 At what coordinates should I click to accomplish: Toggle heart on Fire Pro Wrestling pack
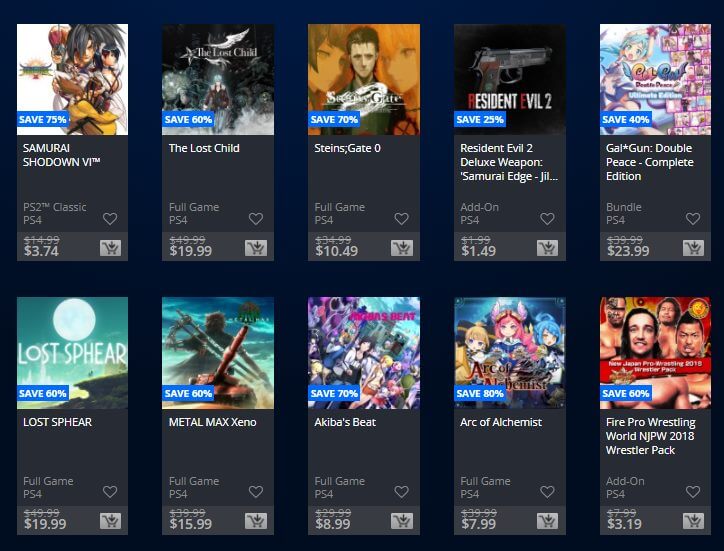click(x=693, y=492)
